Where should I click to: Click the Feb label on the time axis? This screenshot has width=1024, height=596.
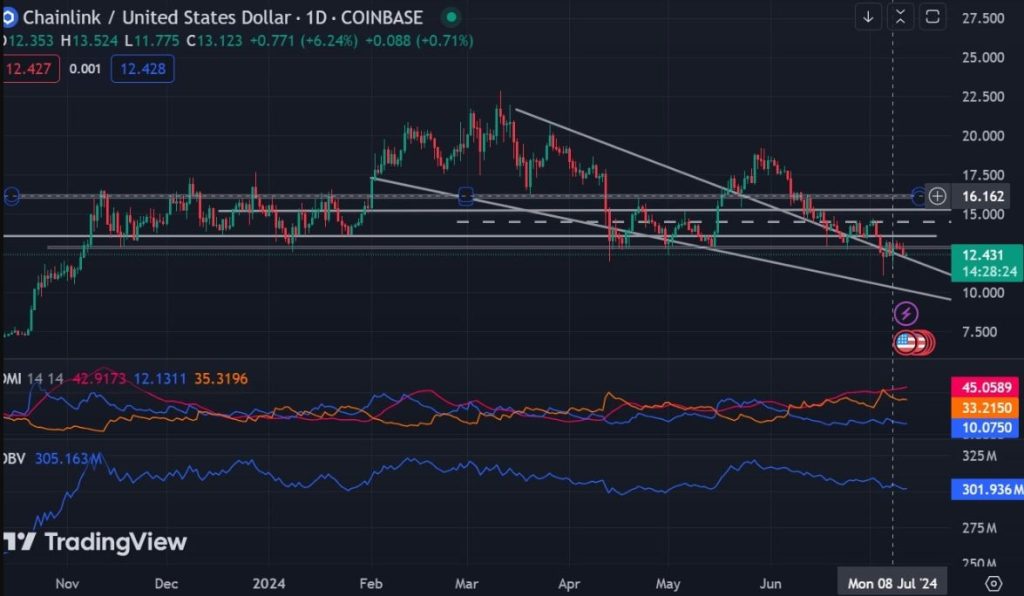tap(371, 583)
